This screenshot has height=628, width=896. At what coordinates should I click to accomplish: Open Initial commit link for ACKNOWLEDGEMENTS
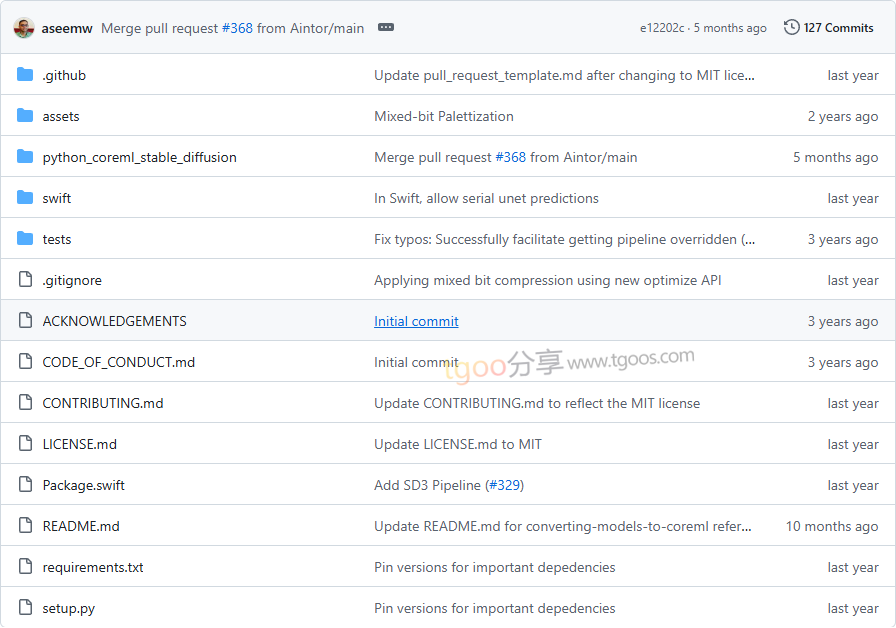[x=416, y=321]
